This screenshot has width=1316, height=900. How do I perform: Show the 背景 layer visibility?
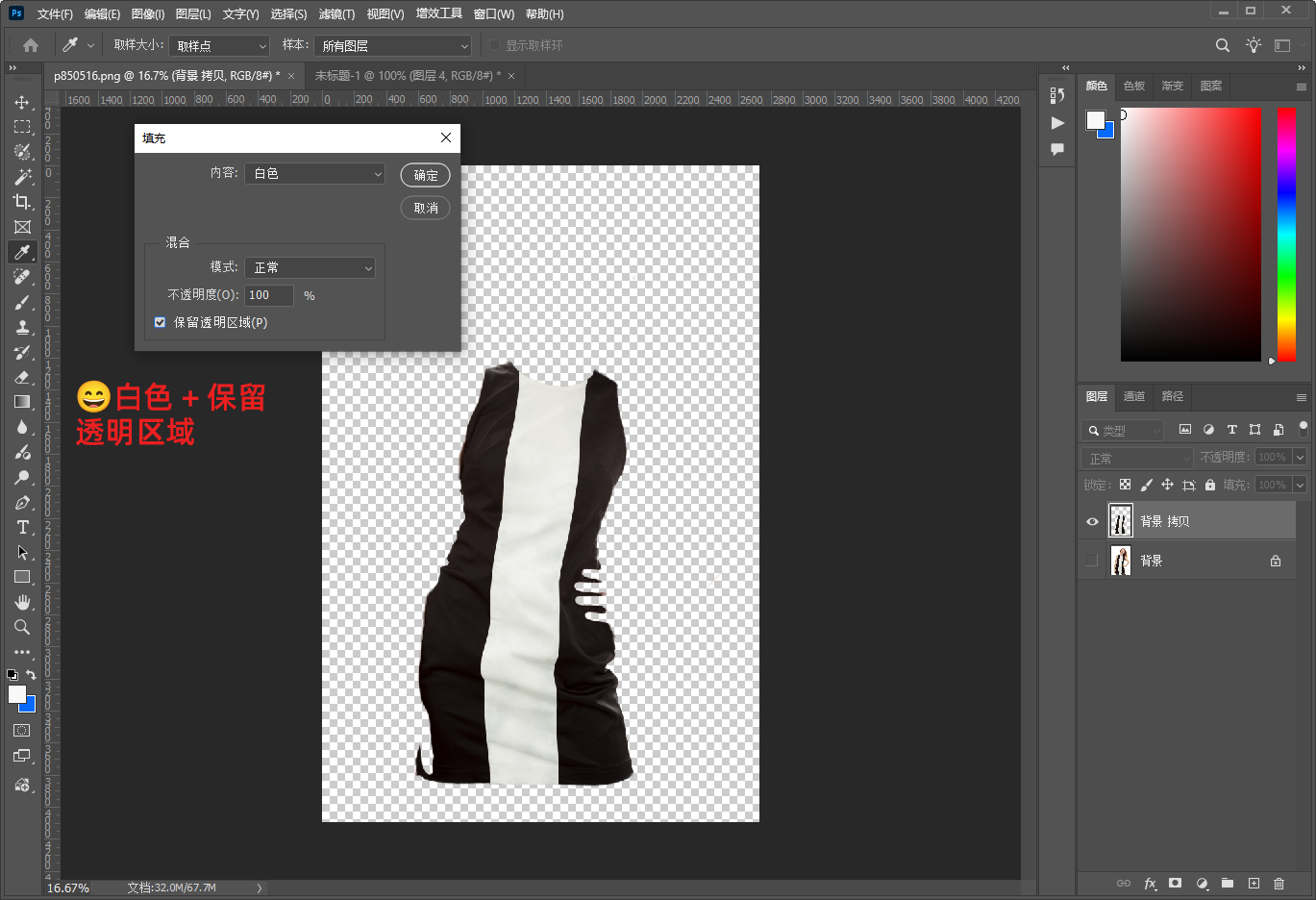tap(1092, 561)
